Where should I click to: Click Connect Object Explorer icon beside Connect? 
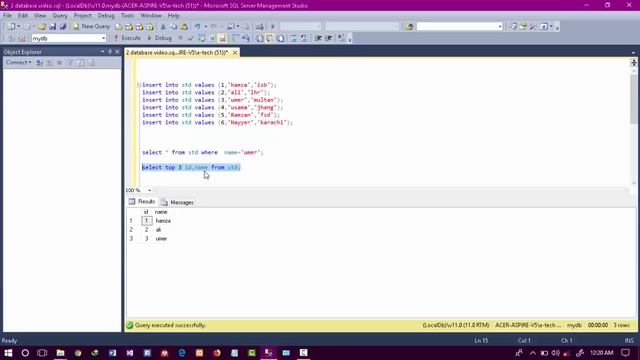(x=40, y=62)
